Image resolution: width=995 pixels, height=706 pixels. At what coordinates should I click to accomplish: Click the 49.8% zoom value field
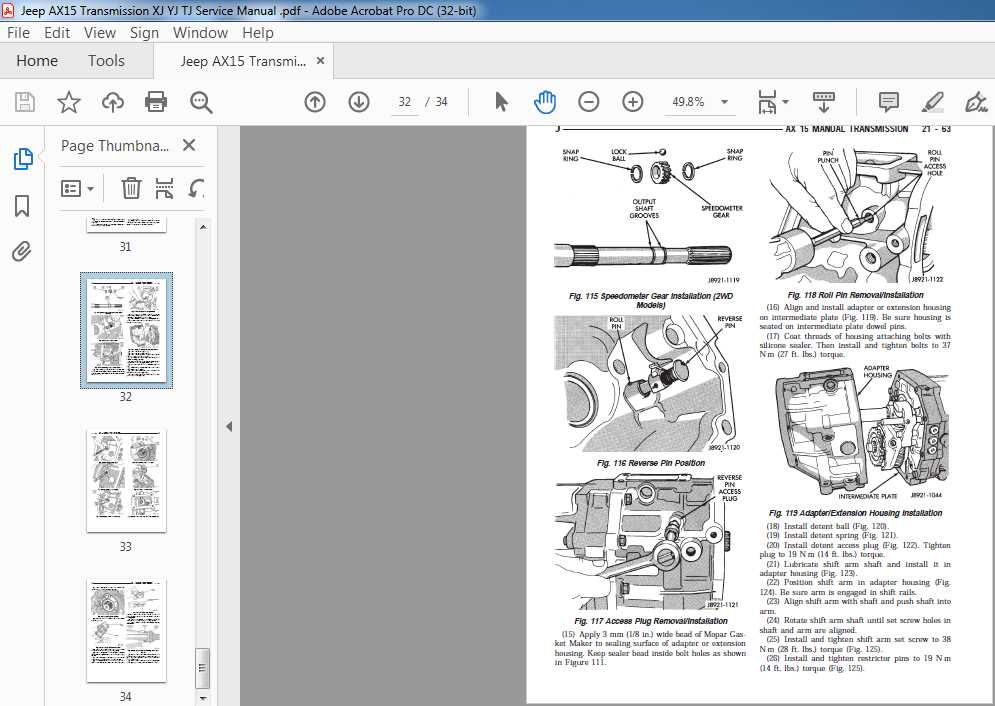click(x=688, y=102)
